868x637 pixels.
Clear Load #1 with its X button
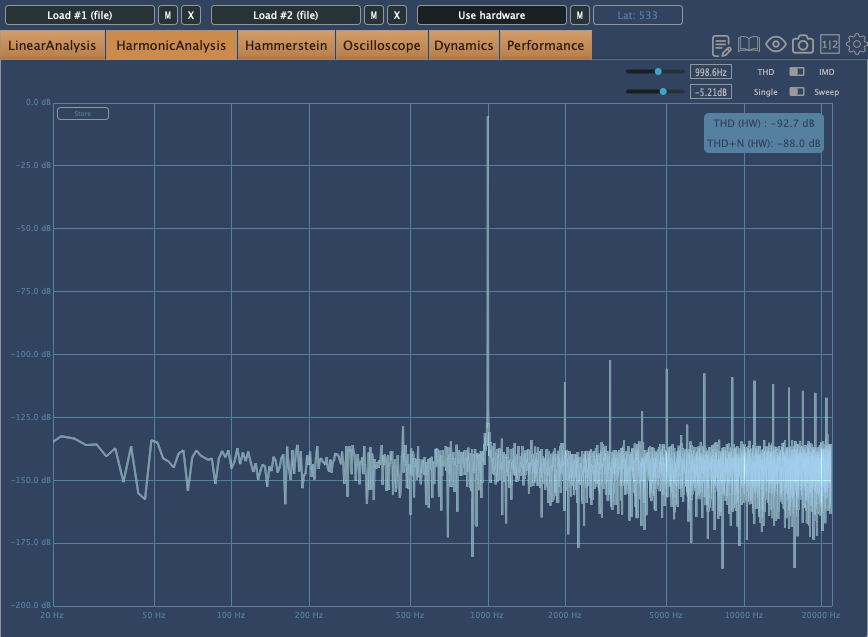(191, 15)
